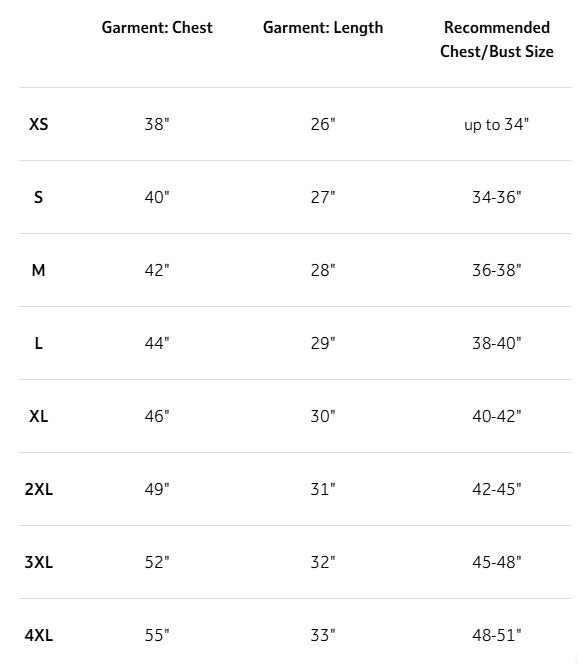Click the 42-45" recommended size cell

pos(497,489)
